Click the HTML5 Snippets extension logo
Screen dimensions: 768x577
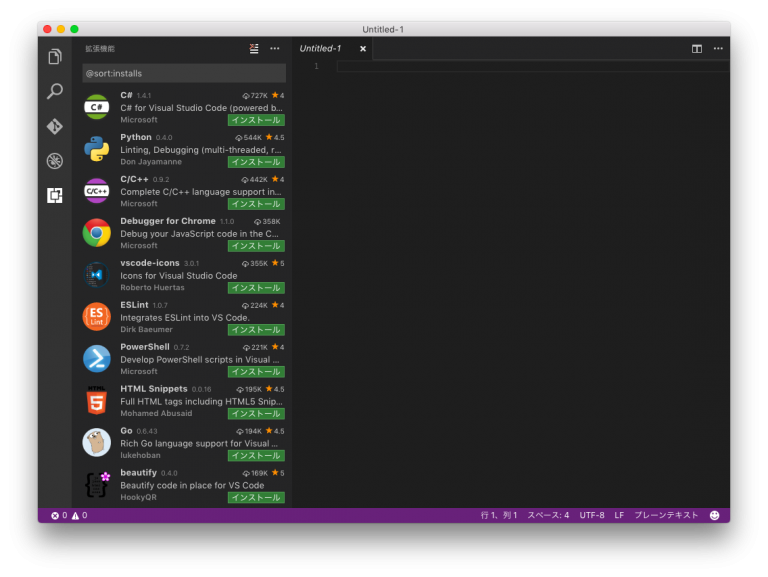click(96, 401)
